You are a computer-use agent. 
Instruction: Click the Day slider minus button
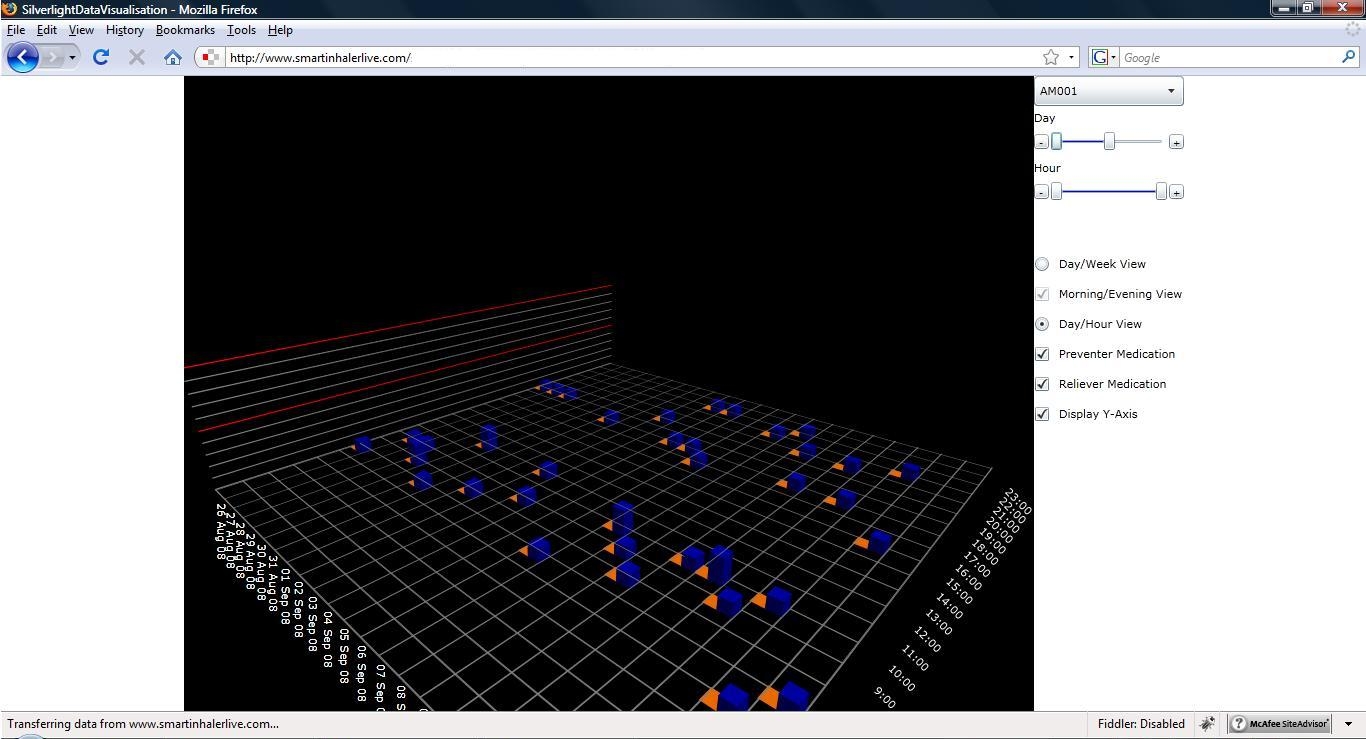tap(1041, 142)
